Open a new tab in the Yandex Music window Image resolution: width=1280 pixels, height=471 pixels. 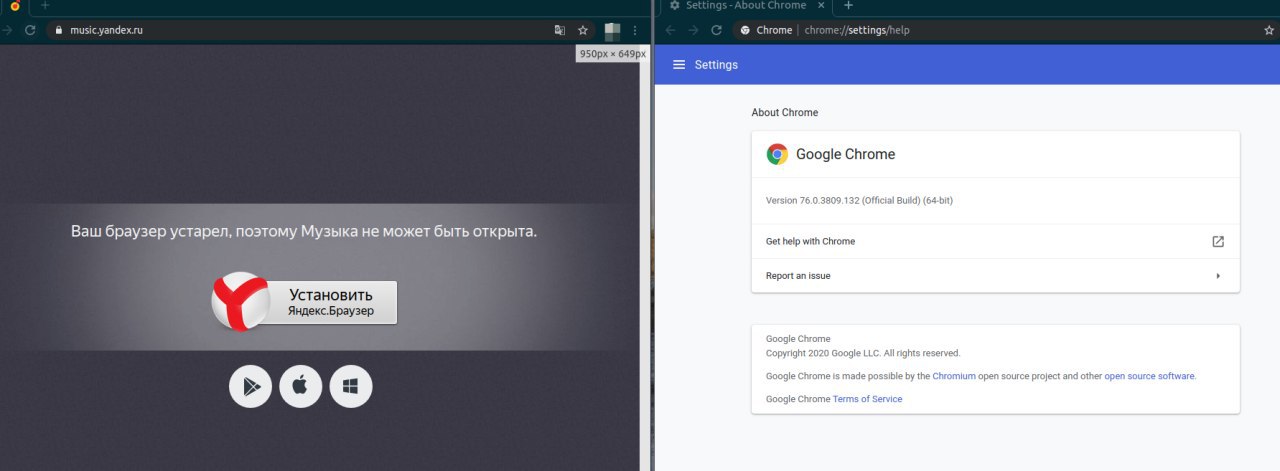pyautogui.click(x=45, y=6)
